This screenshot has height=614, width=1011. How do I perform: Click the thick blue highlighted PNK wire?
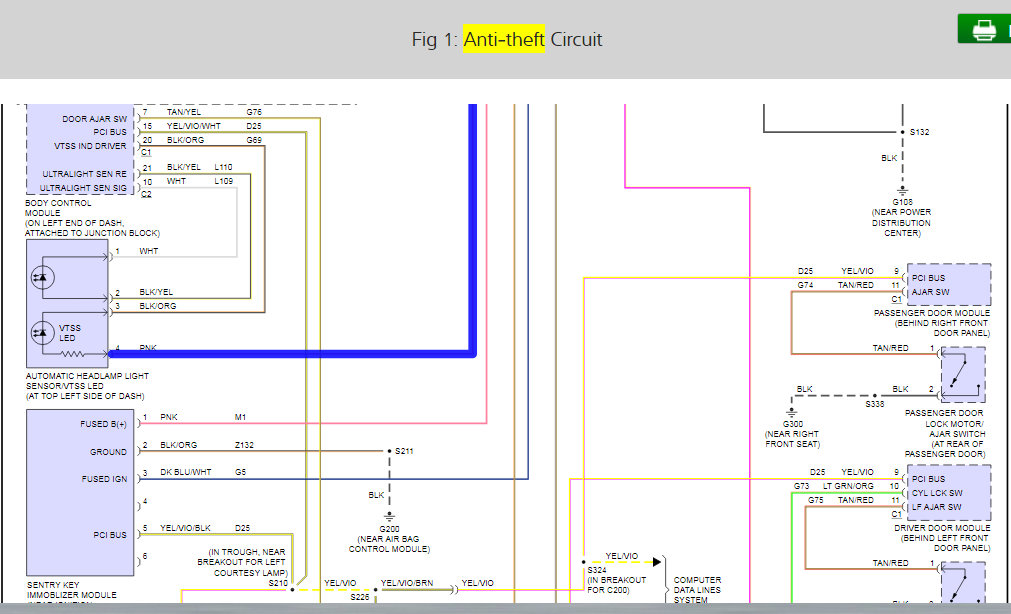point(293,353)
